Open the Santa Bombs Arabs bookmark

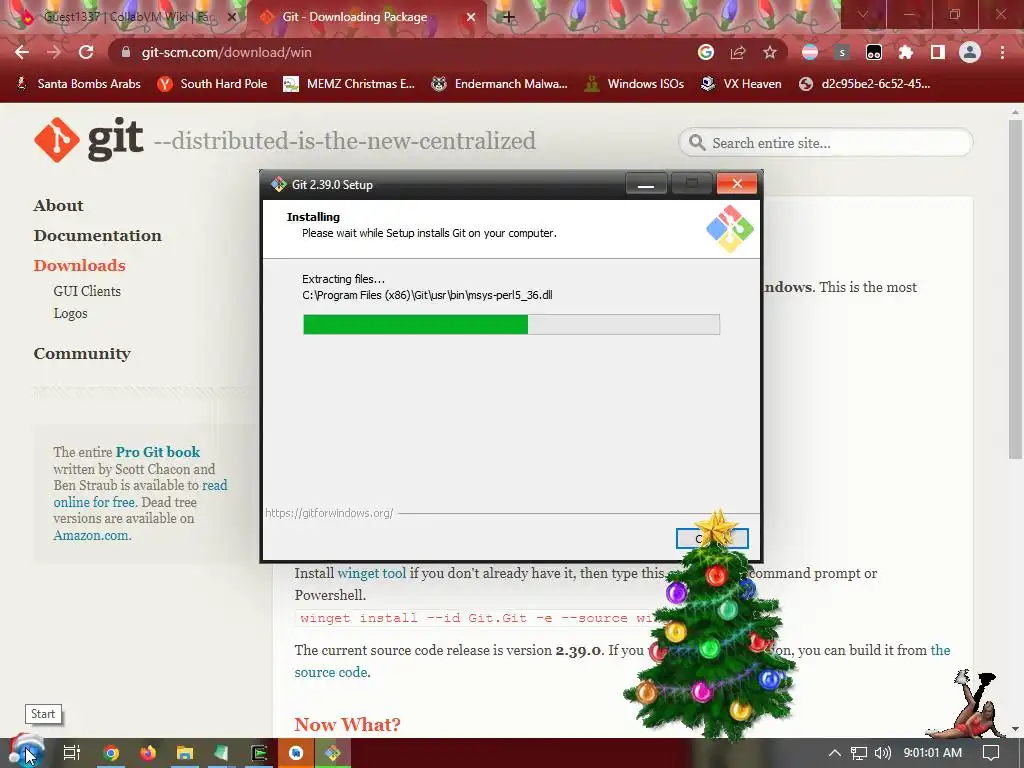[78, 84]
